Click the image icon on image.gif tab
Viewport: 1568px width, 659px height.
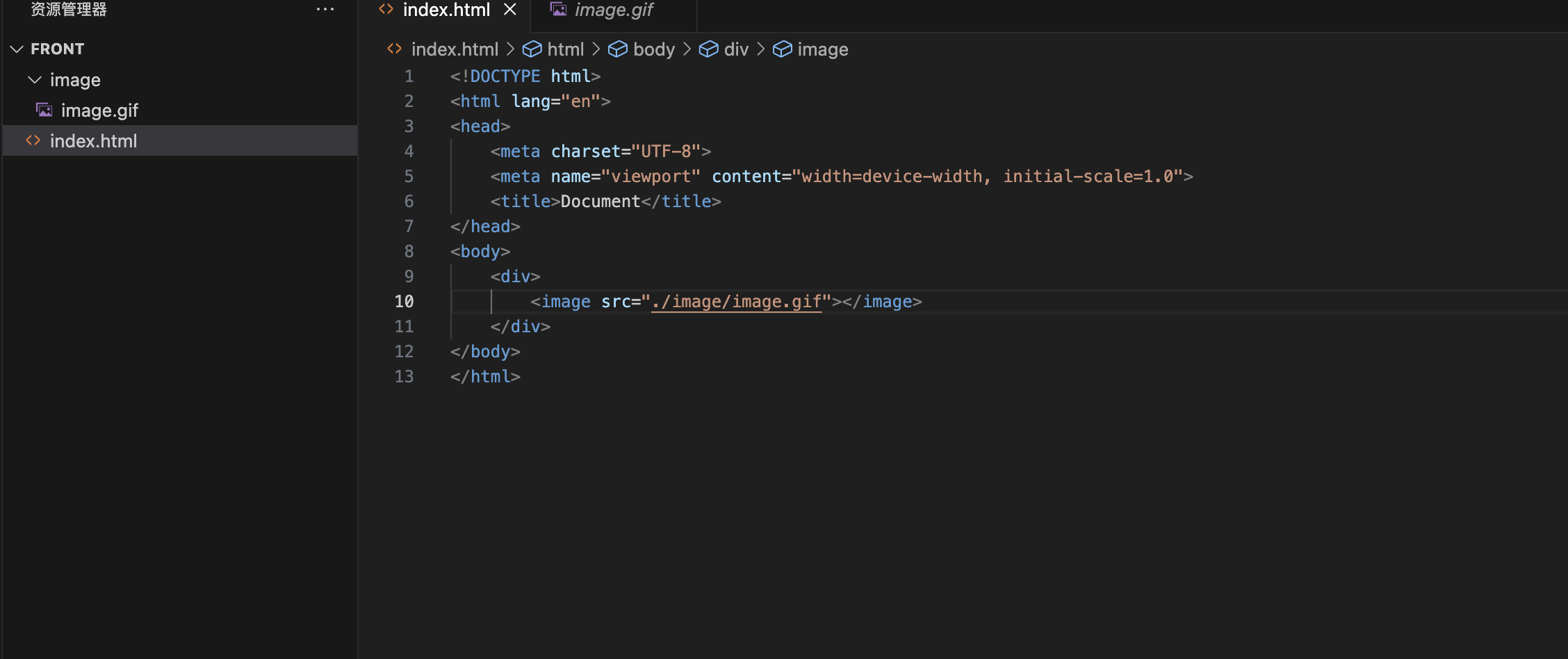click(558, 10)
